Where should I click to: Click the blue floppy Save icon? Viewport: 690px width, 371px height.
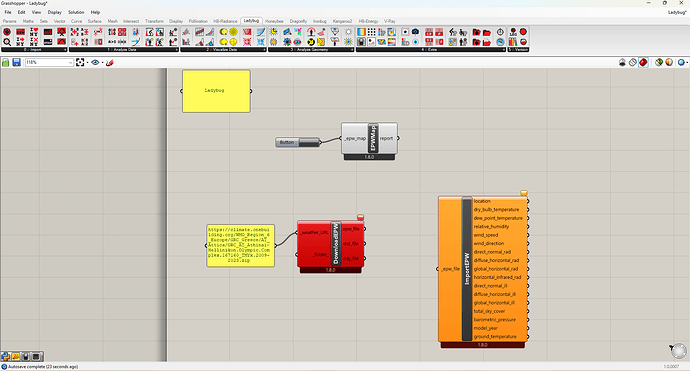(x=17, y=62)
